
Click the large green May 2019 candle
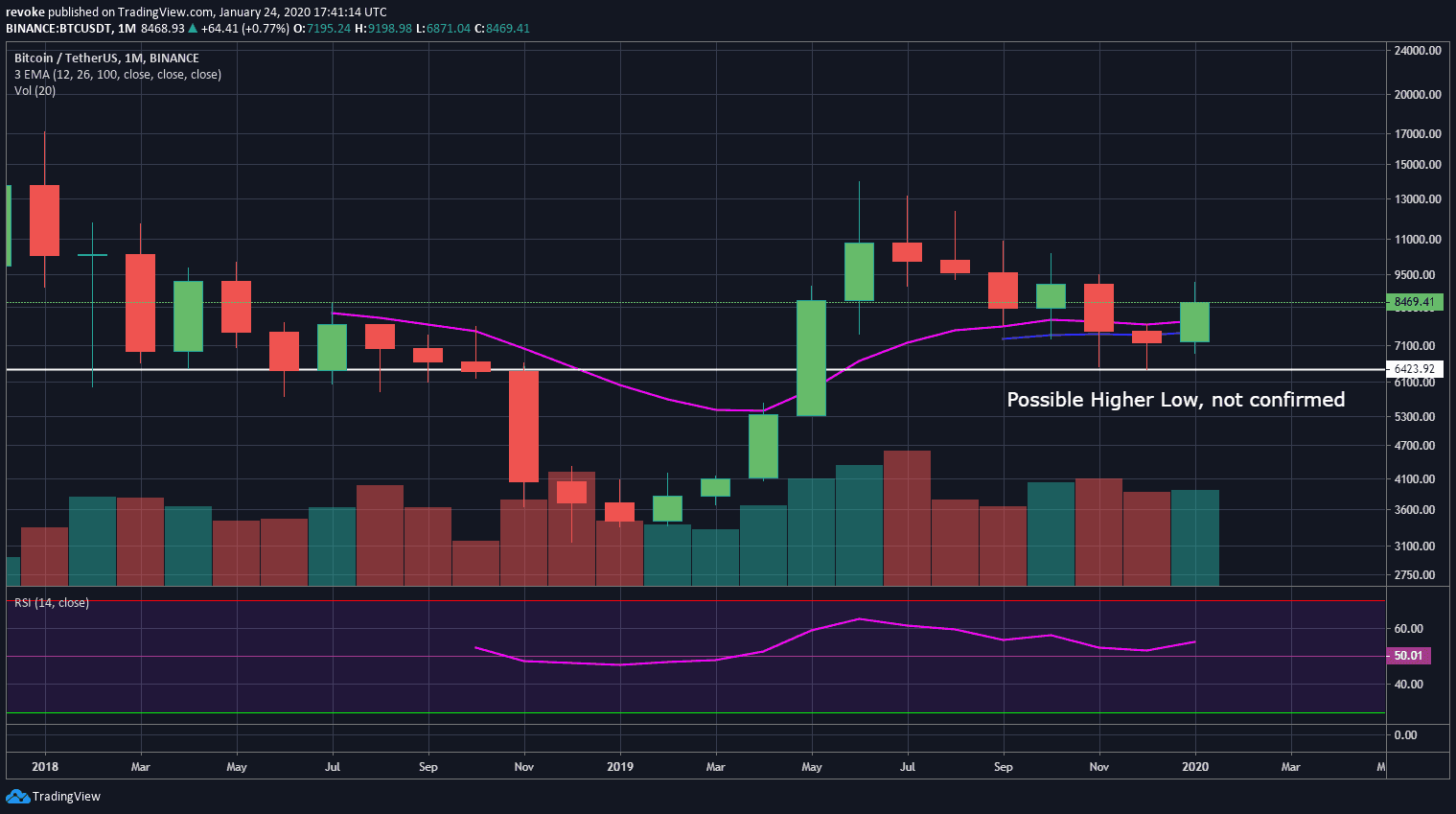[x=811, y=358]
